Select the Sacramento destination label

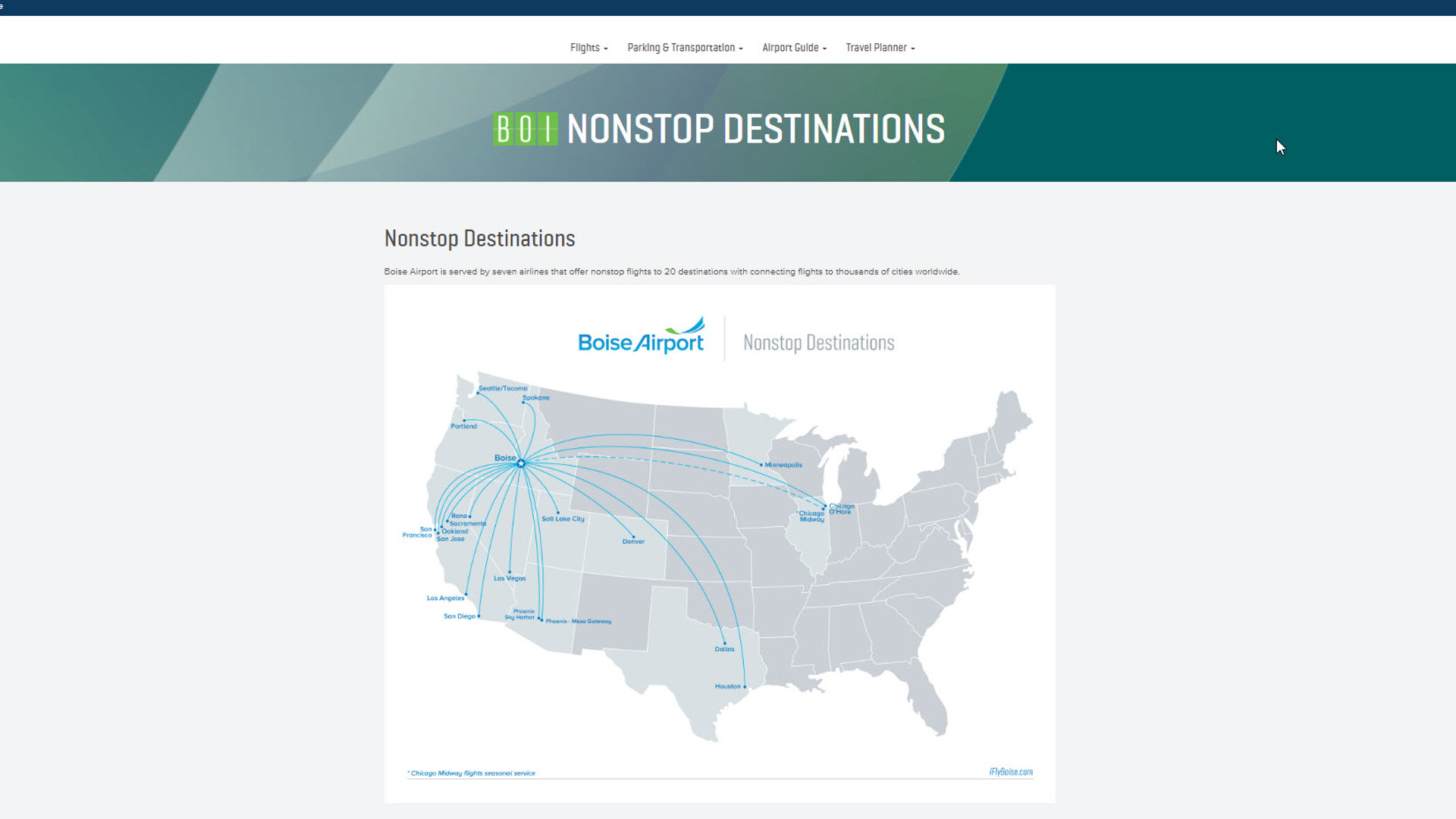[x=468, y=523]
